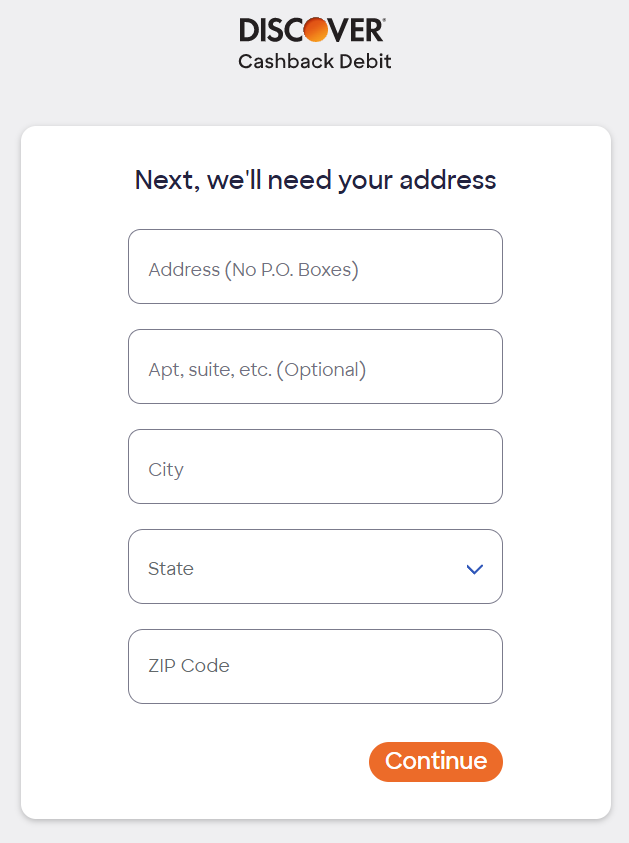Image resolution: width=629 pixels, height=843 pixels.
Task: Click the 'Cashback Debit' text under logo
Action: pyautogui.click(x=315, y=61)
